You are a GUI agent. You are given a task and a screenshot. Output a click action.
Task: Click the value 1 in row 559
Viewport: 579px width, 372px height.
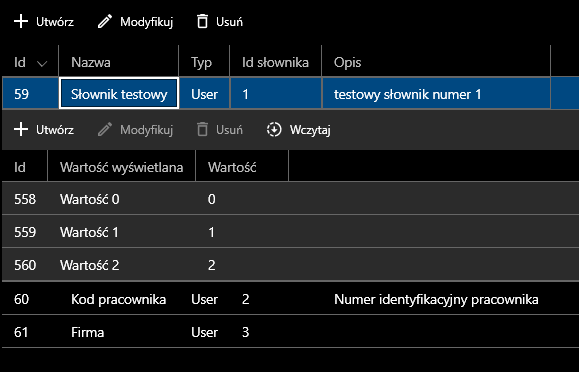[x=211, y=232]
